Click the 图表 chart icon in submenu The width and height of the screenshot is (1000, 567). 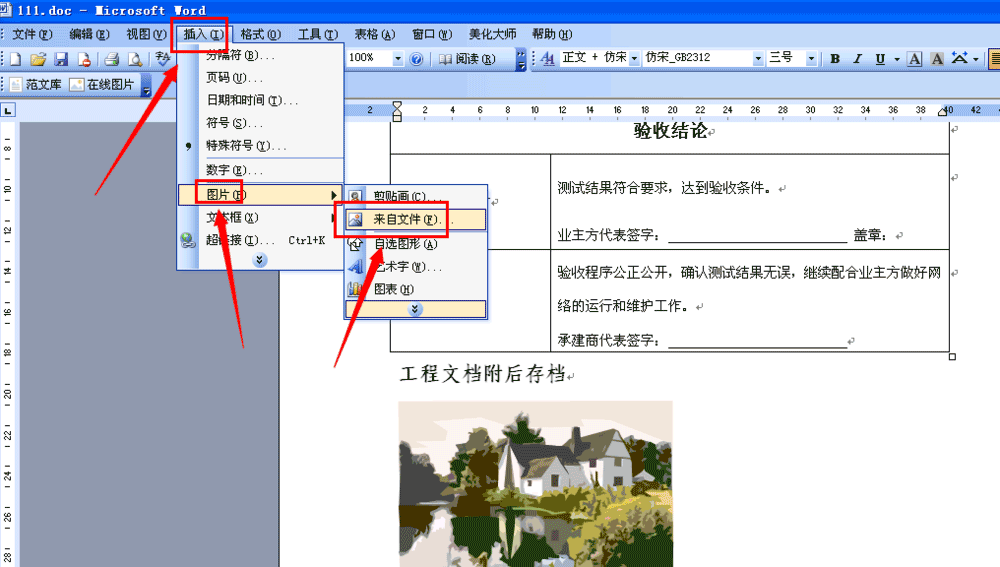(355, 289)
